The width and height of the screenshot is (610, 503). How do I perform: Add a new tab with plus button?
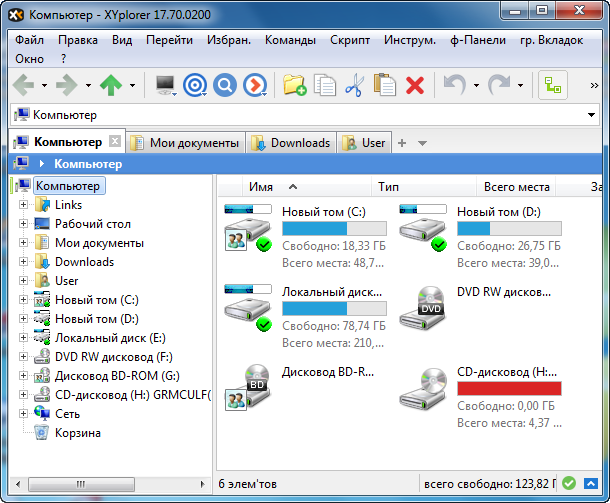(x=402, y=143)
